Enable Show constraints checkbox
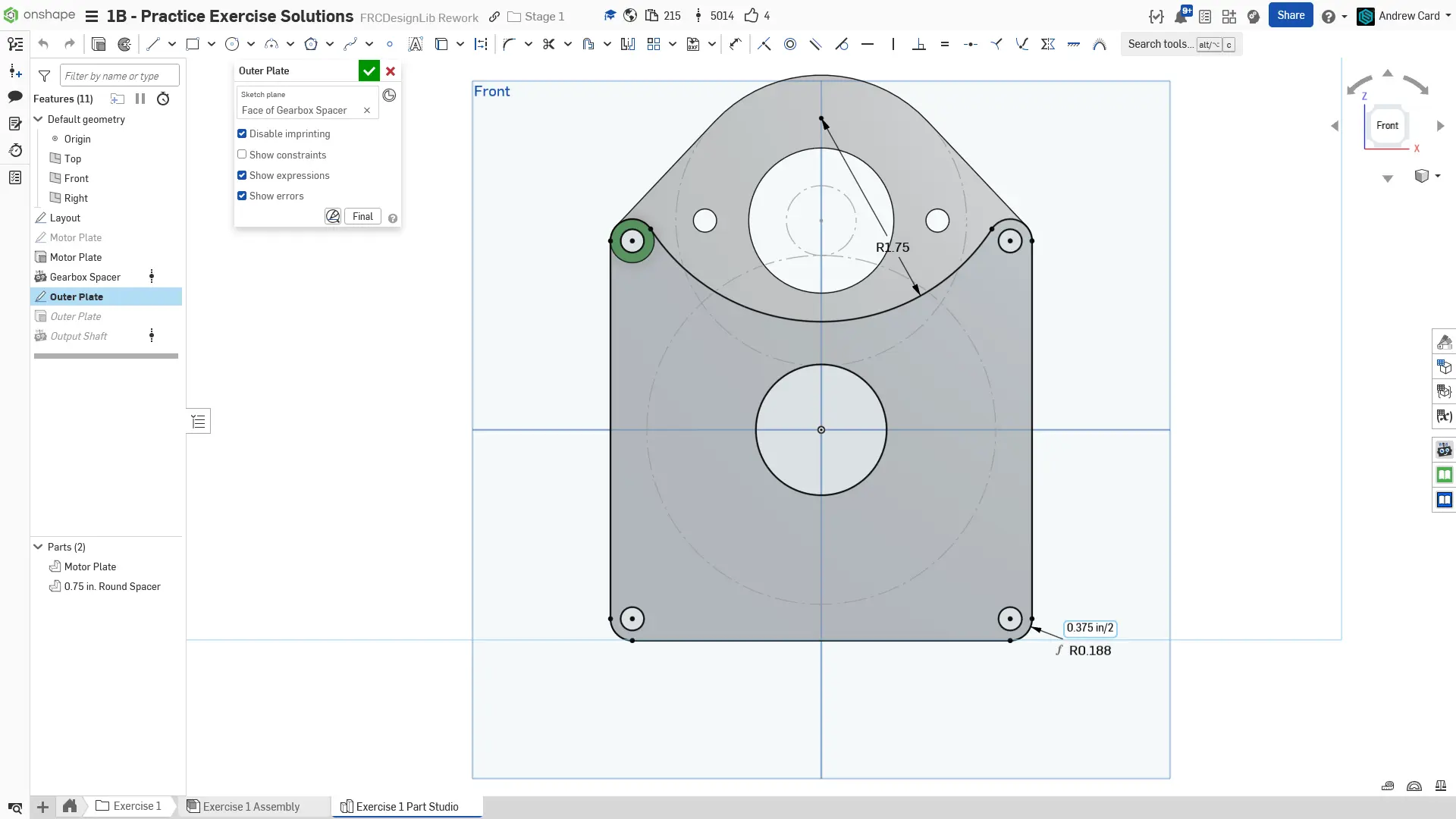Image resolution: width=1456 pixels, height=819 pixels. pyautogui.click(x=242, y=154)
